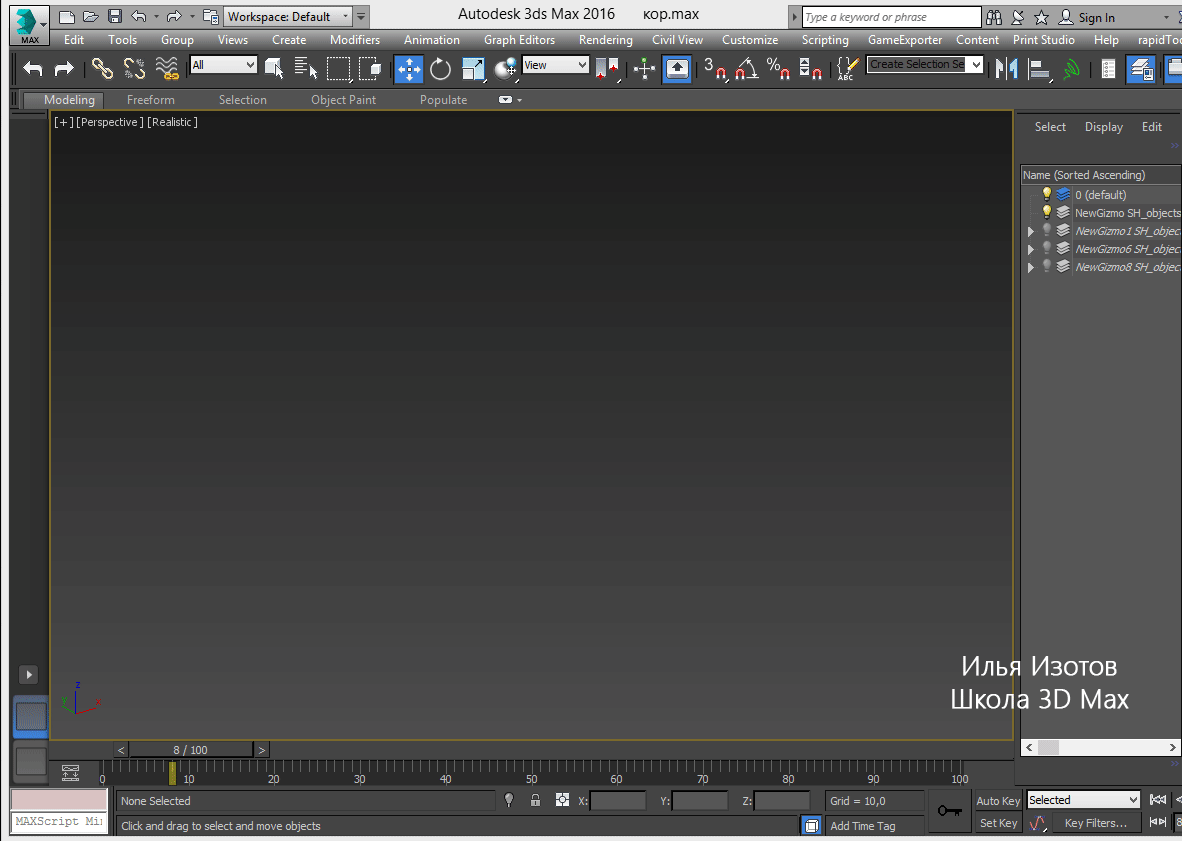Click the Undo arrow icon

pyautogui.click(x=31, y=68)
